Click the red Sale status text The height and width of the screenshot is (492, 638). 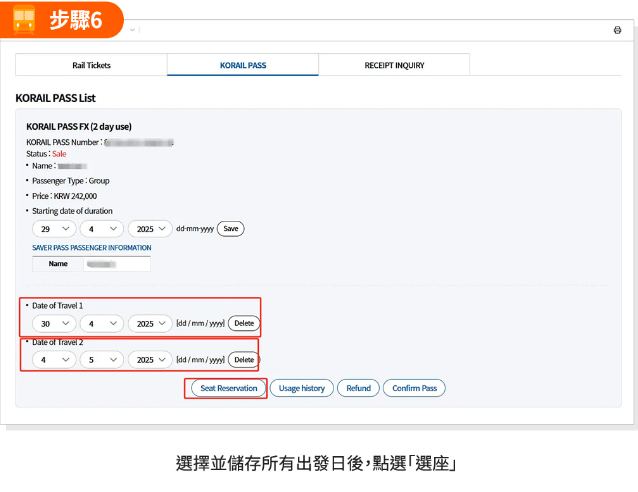pyautogui.click(x=59, y=154)
